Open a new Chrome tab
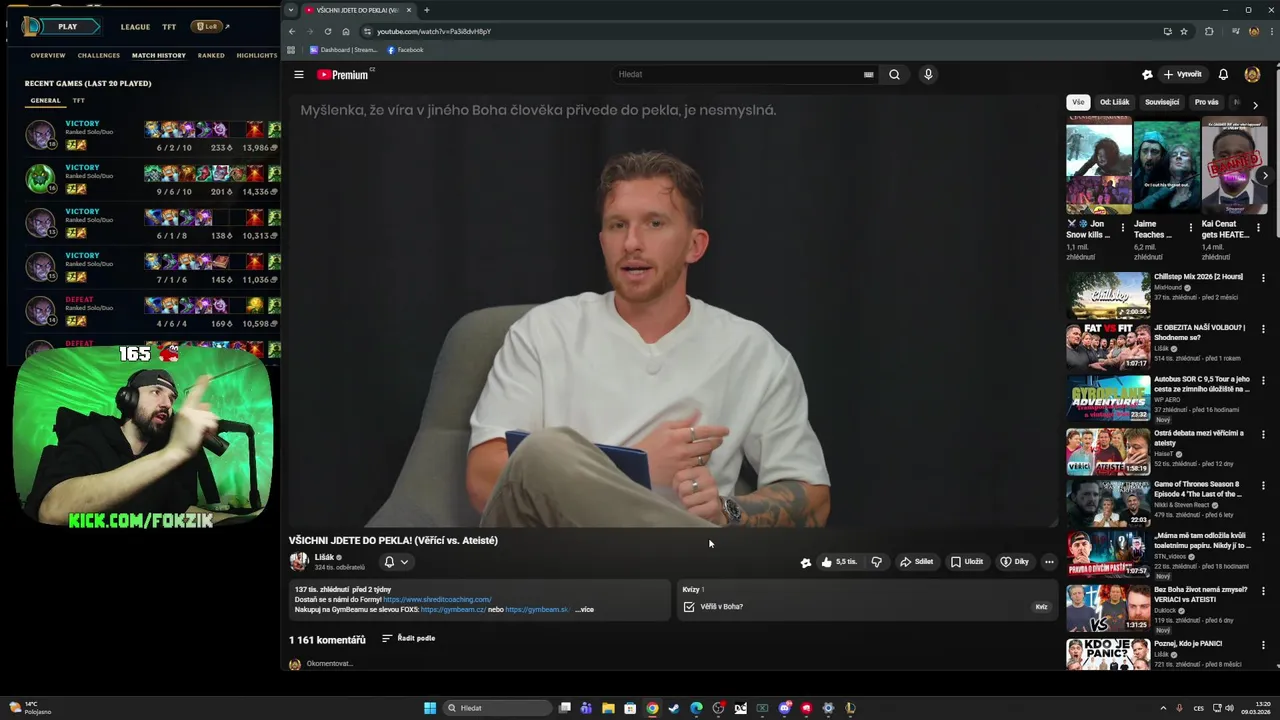The width and height of the screenshot is (1280, 720). click(426, 10)
